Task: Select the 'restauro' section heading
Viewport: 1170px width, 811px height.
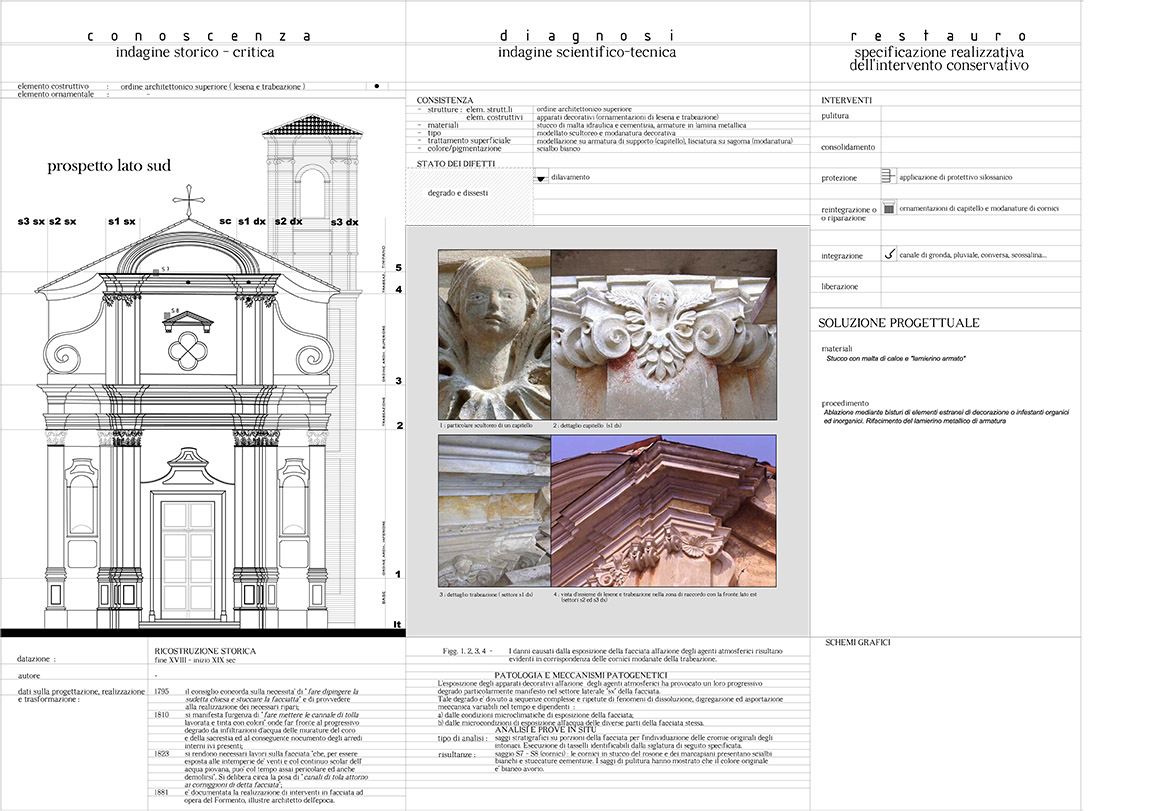Action: pyautogui.click(x=939, y=36)
